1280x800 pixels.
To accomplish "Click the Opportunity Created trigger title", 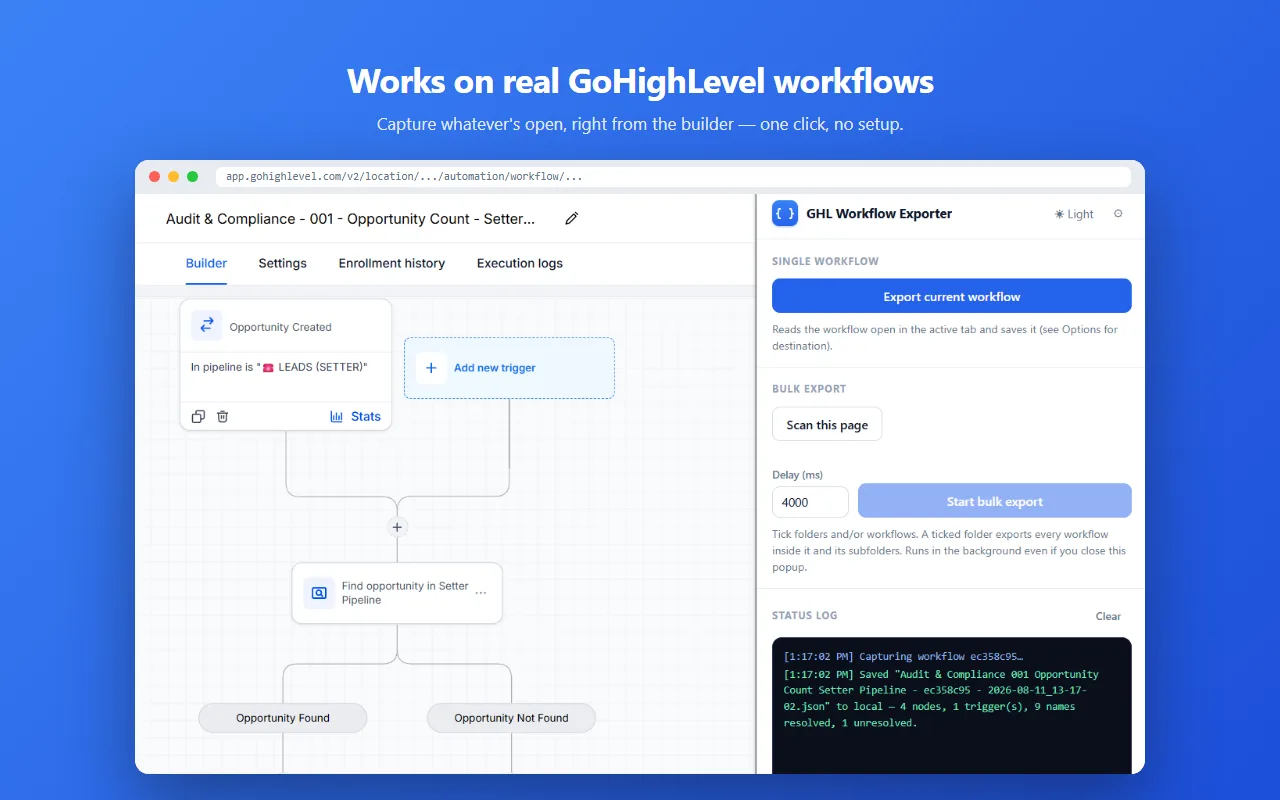I will pyautogui.click(x=280, y=327).
